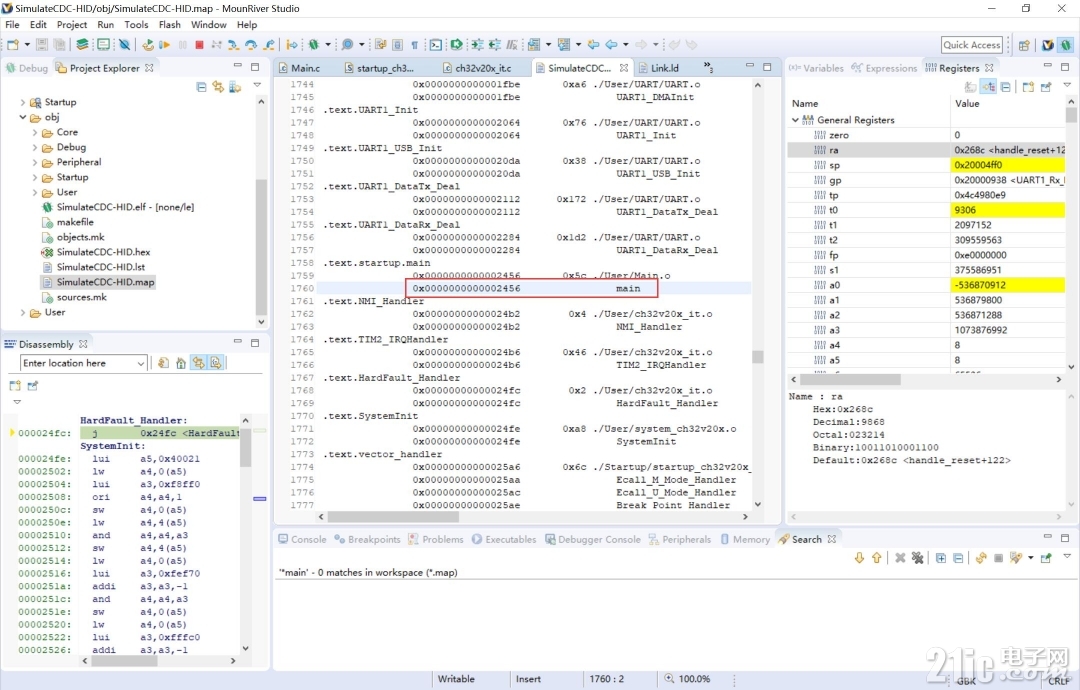The height and width of the screenshot is (690, 1080).
Task: Open the Project menu
Action: [72, 25]
